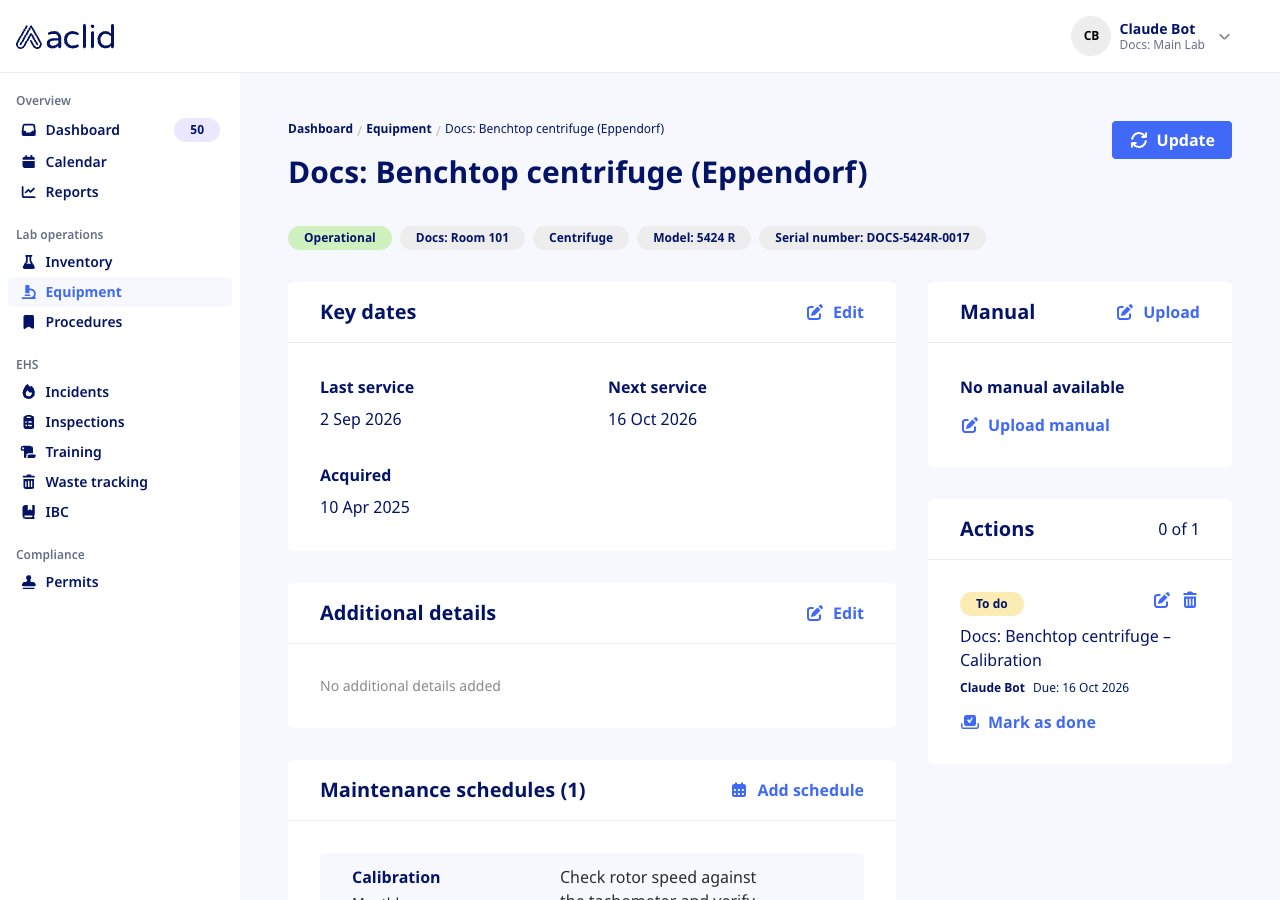Click the Dashboard inbox icon in sidebar
Image resolution: width=1280 pixels, height=900 pixels.
(29, 130)
